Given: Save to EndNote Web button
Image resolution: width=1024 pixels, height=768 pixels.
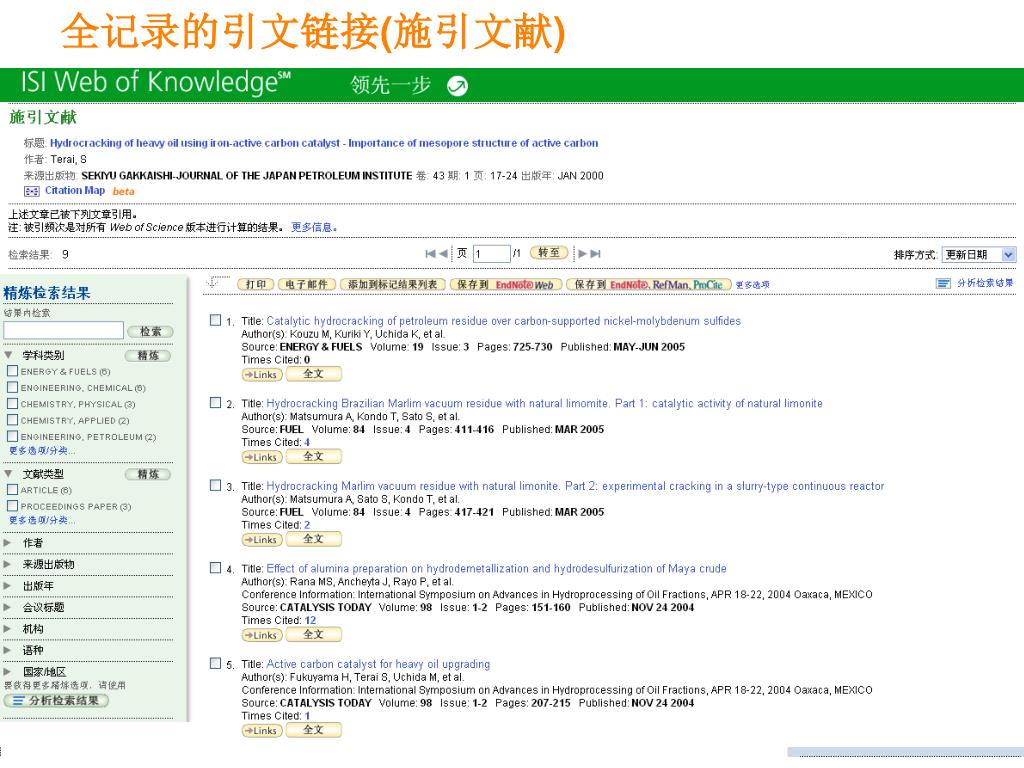Looking at the screenshot, I should click(505, 284).
